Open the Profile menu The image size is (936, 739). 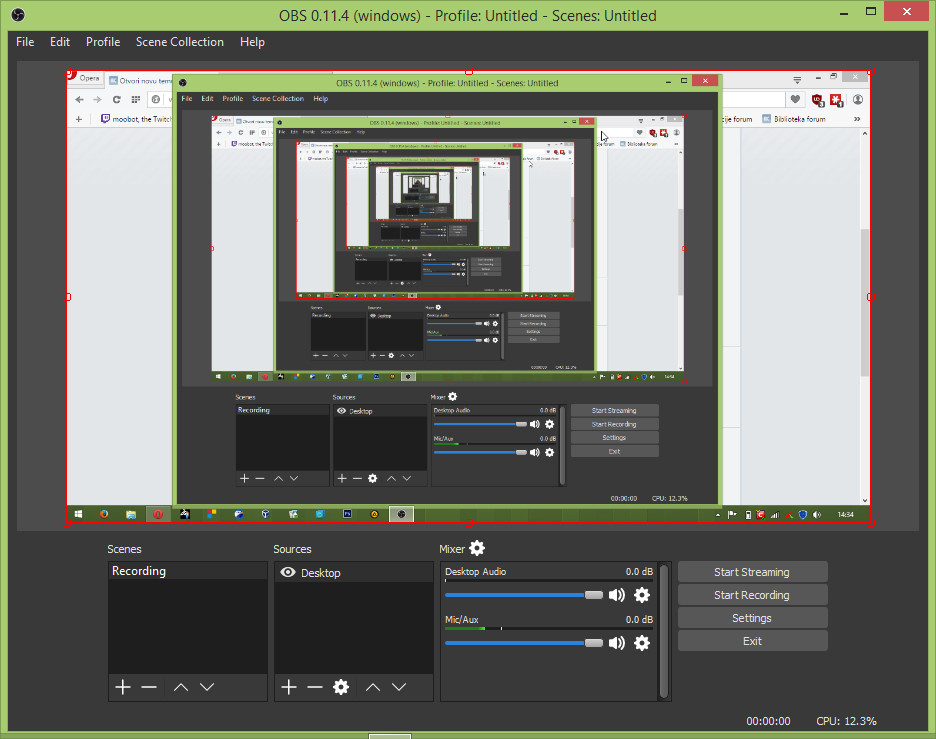tap(103, 42)
